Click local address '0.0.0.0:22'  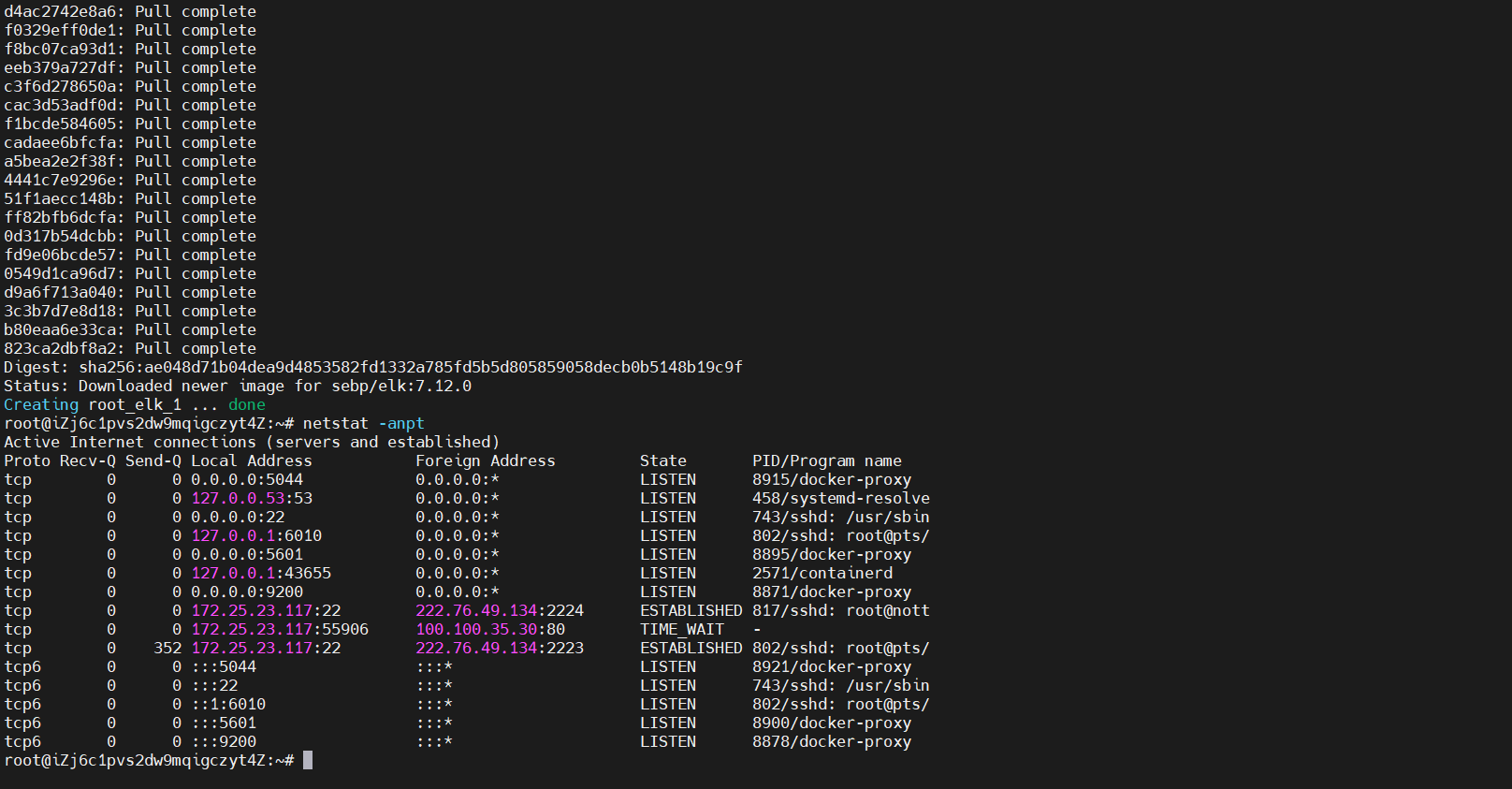pyautogui.click(x=238, y=517)
